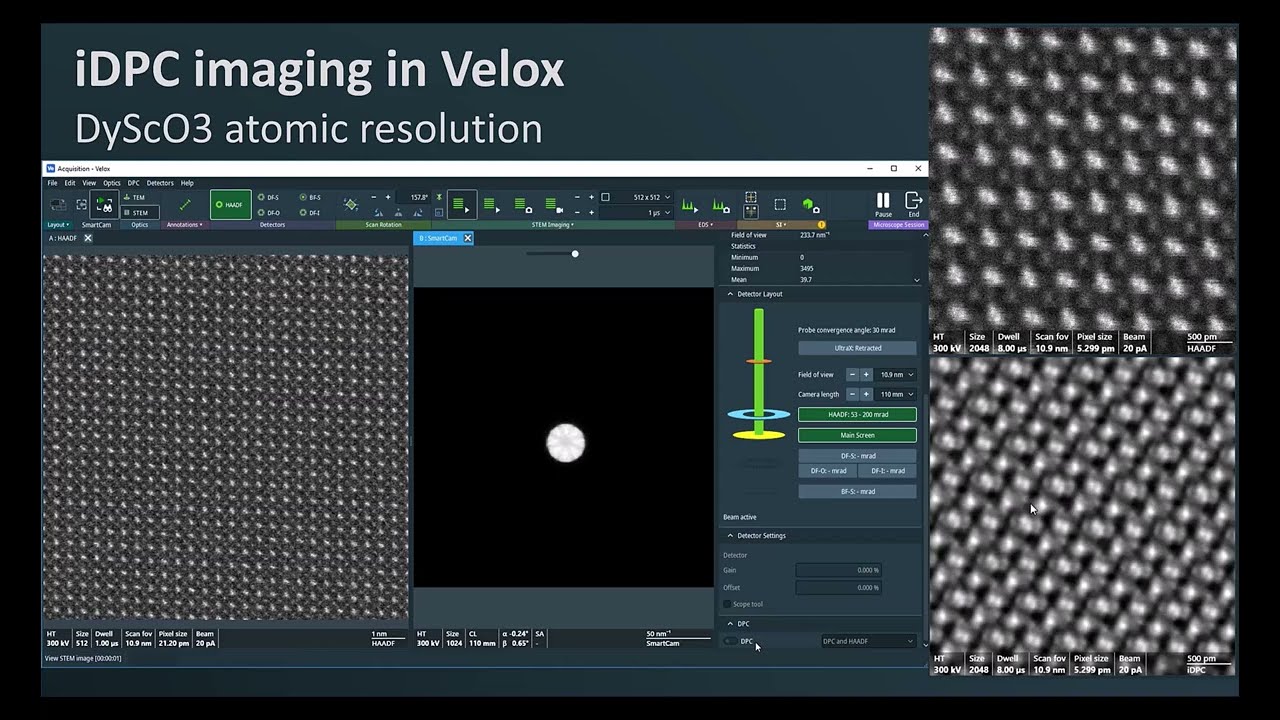
Task: Click the scan rotation diamond icon
Action: [x=351, y=204]
